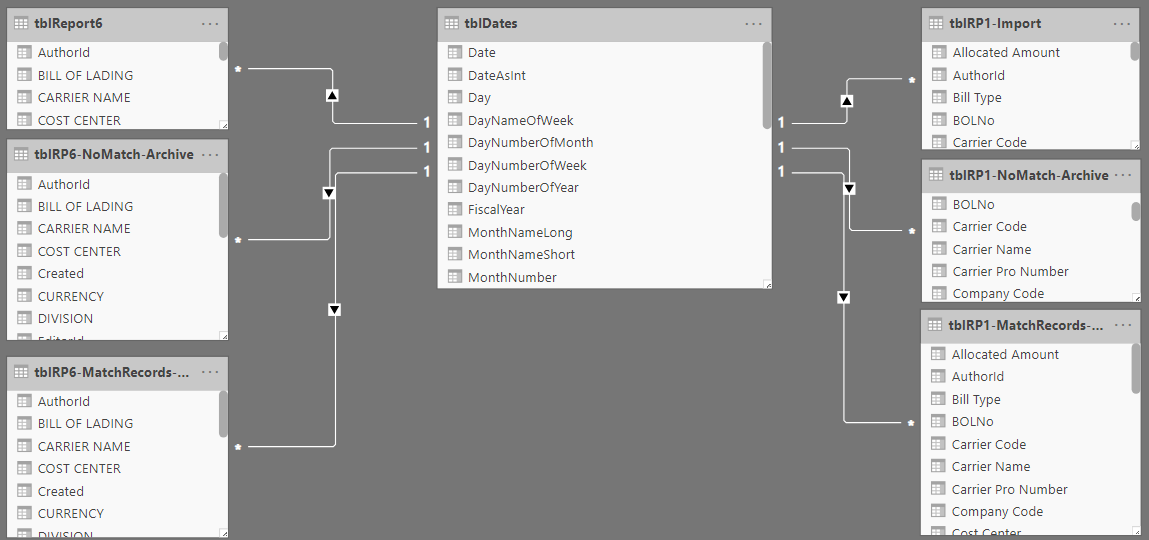Select the tblRP1-NoMatch-Archive table header

click(1031, 176)
